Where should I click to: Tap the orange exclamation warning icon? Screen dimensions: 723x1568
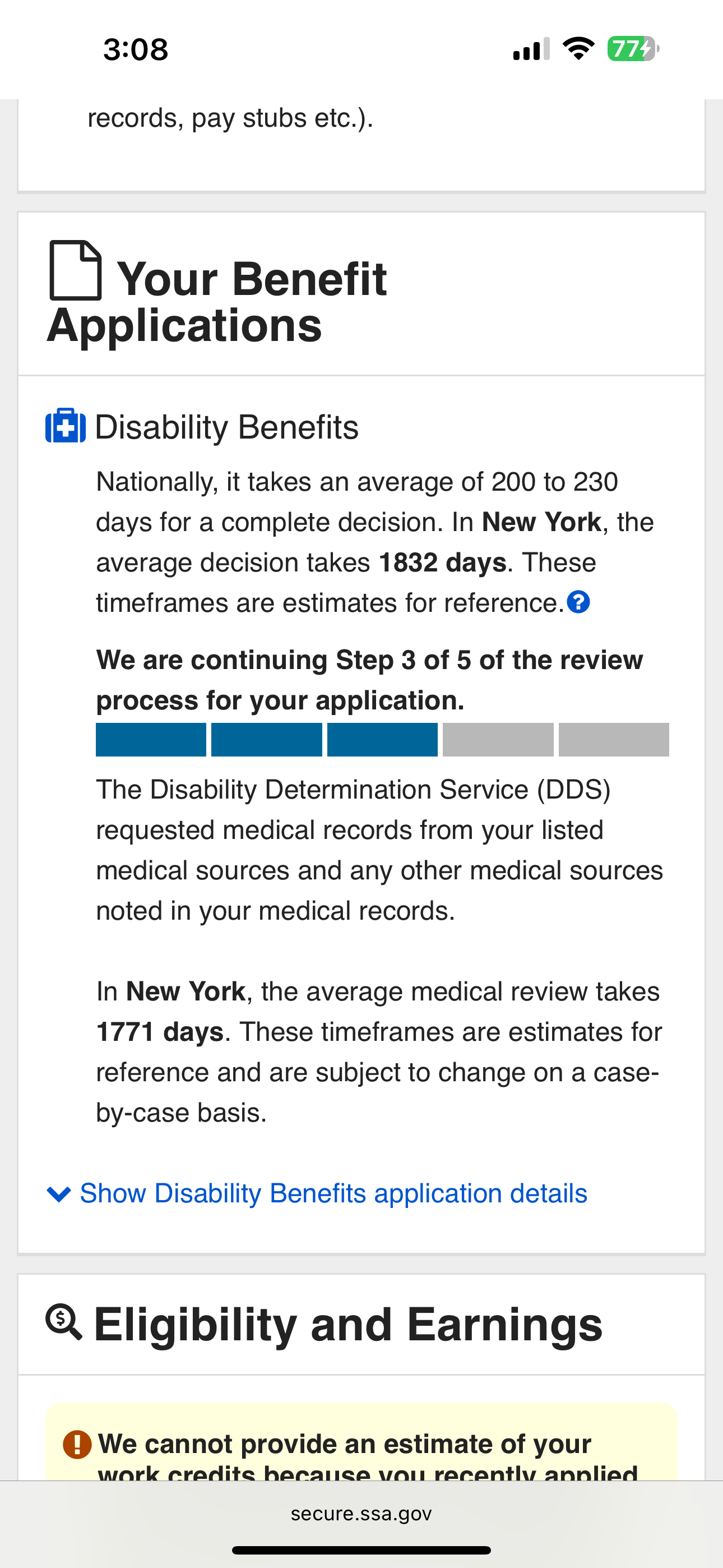pos(77,1444)
